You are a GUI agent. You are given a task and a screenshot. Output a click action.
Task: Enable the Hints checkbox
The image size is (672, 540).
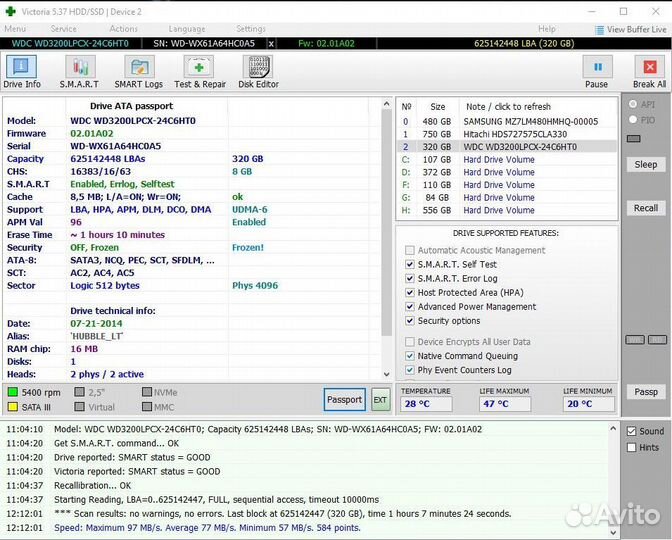630,447
